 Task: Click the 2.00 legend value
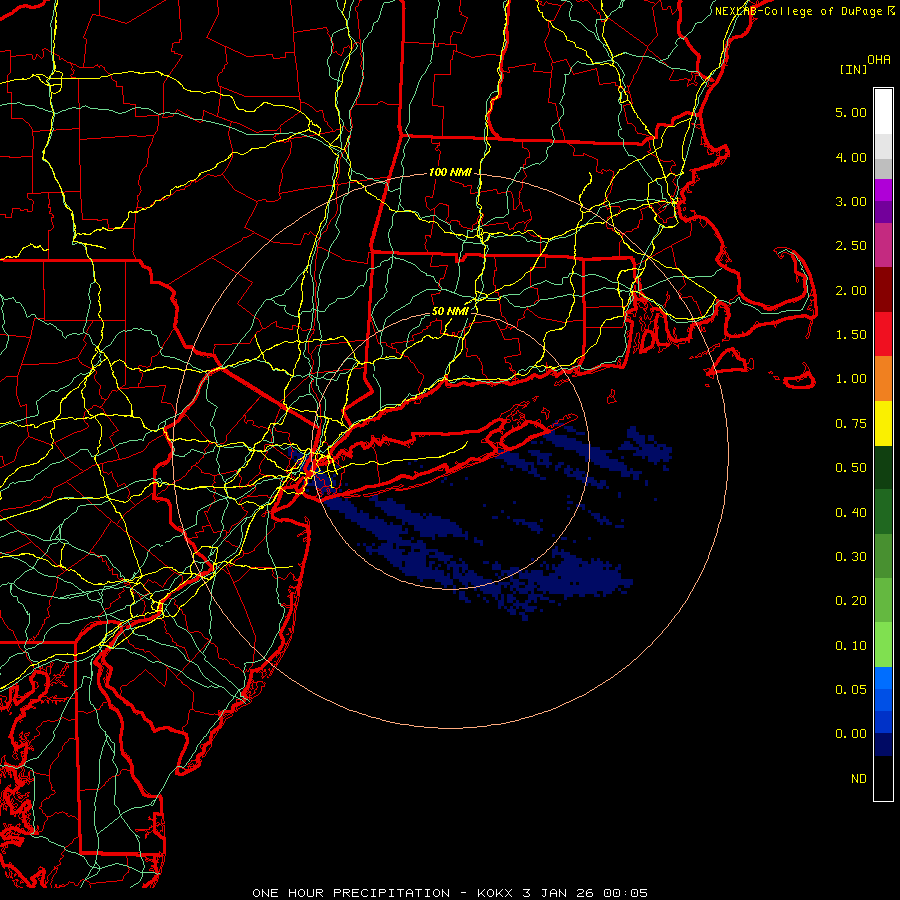click(x=851, y=290)
